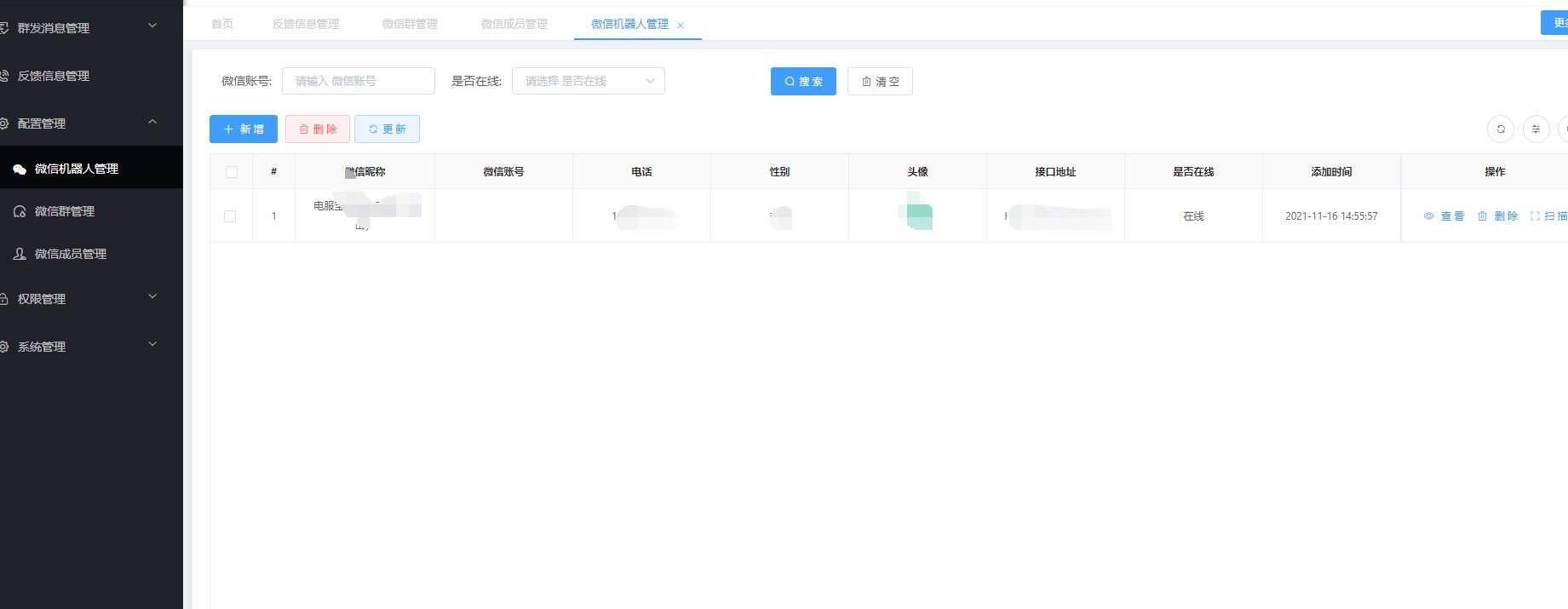Click the 性别 column header

click(779, 172)
